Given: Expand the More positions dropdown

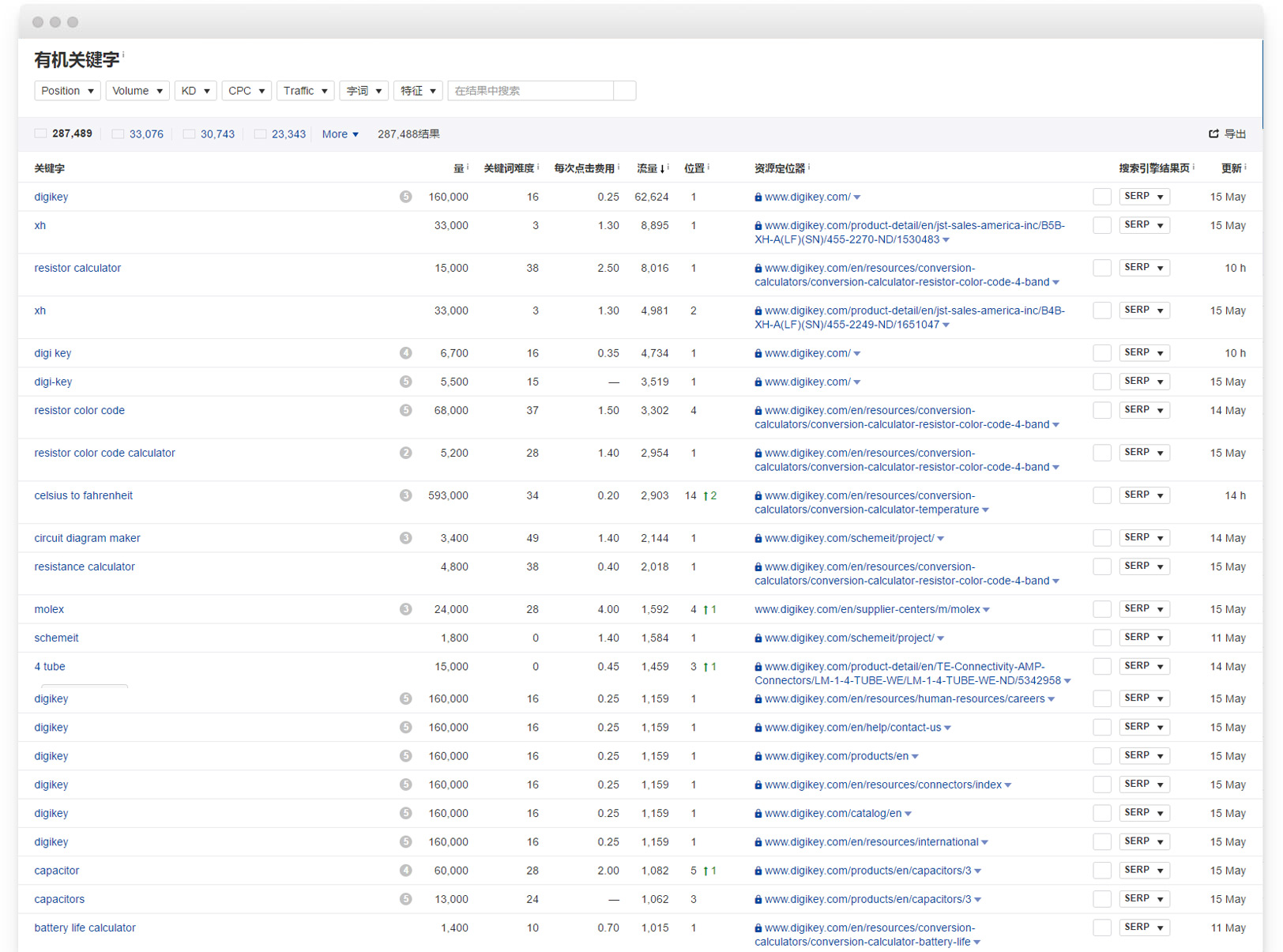Looking at the screenshot, I should coord(341,134).
